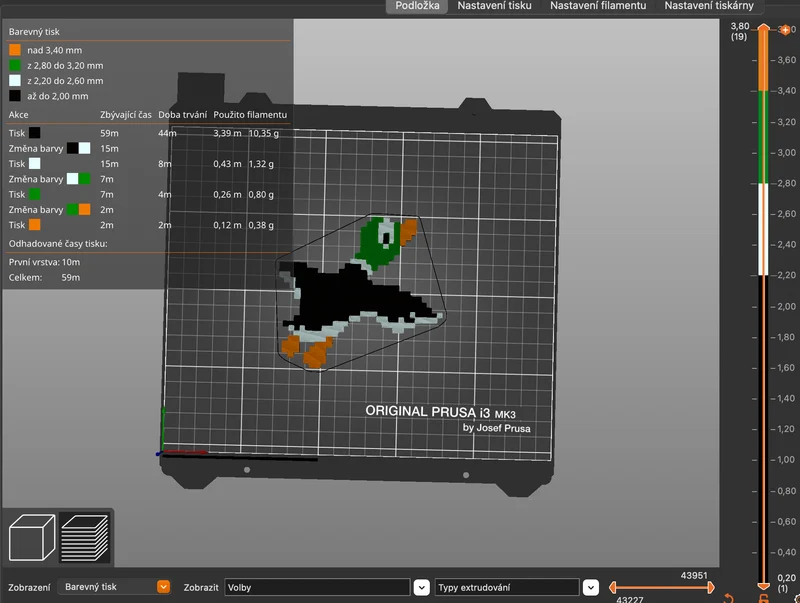Switch to the Nastavení filamentu tab
This screenshot has height=603, width=800.
click(597, 6)
